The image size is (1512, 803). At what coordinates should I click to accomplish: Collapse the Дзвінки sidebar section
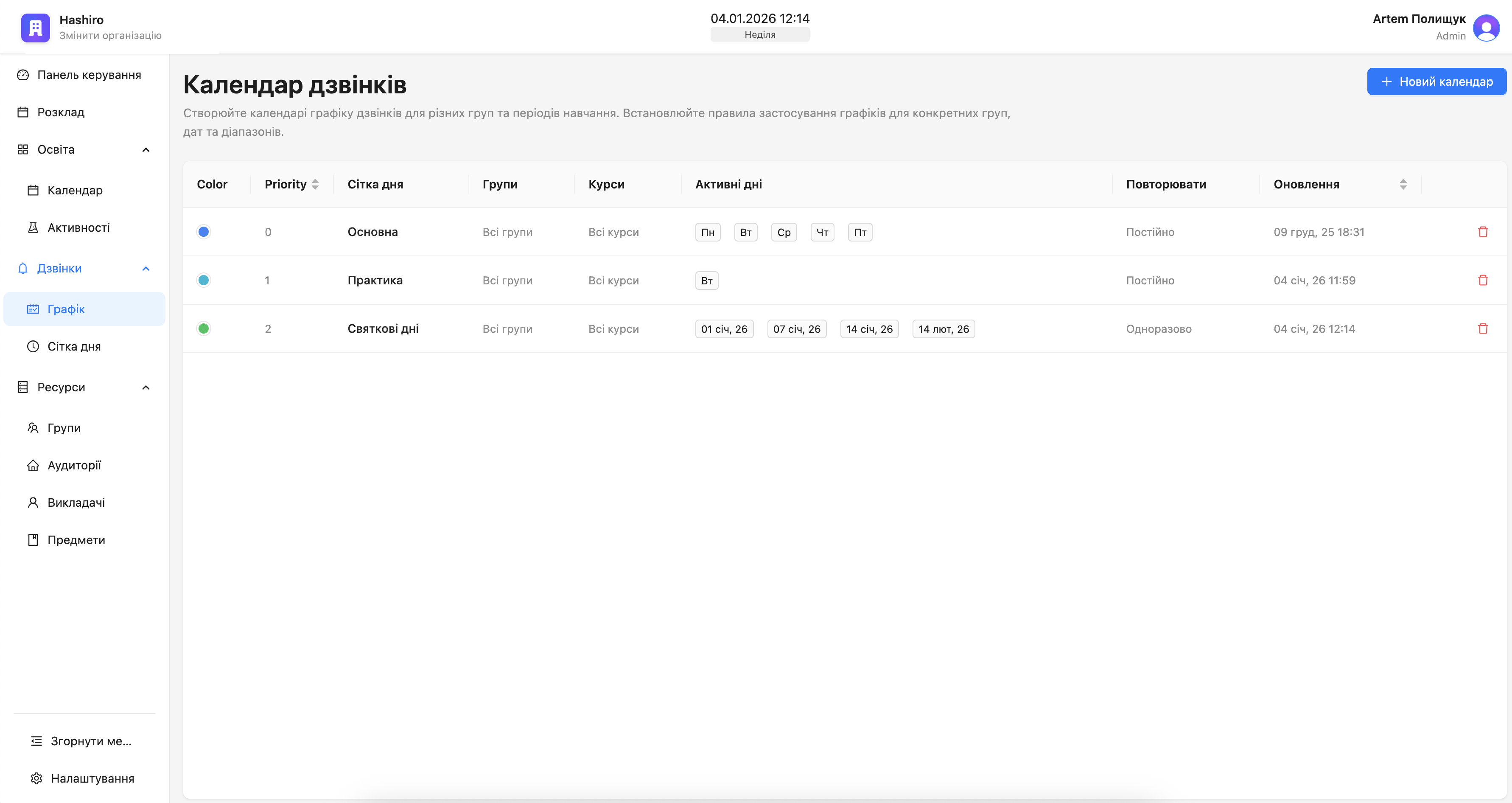click(x=146, y=269)
